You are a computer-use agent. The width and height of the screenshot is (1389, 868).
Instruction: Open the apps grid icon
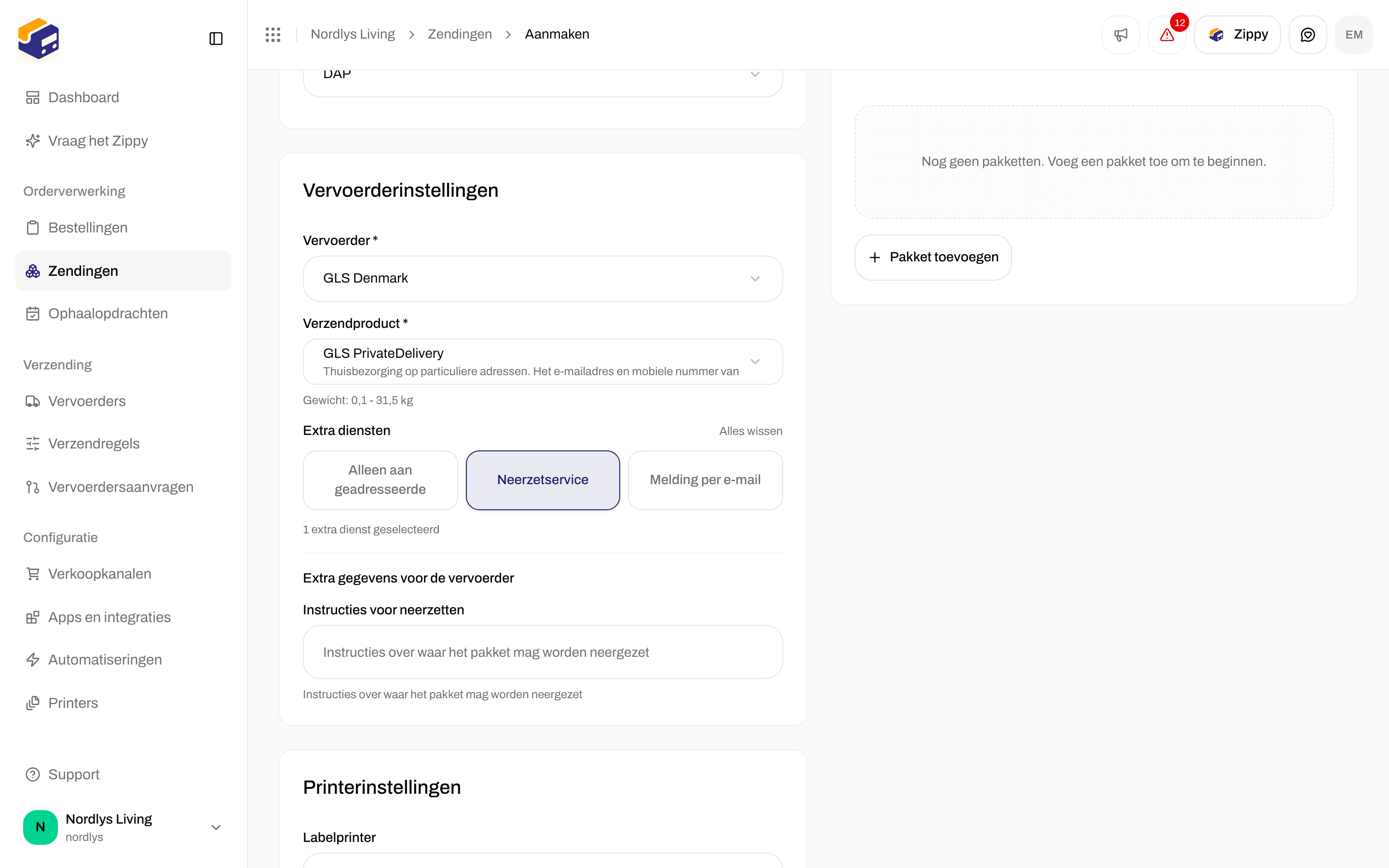(x=273, y=34)
